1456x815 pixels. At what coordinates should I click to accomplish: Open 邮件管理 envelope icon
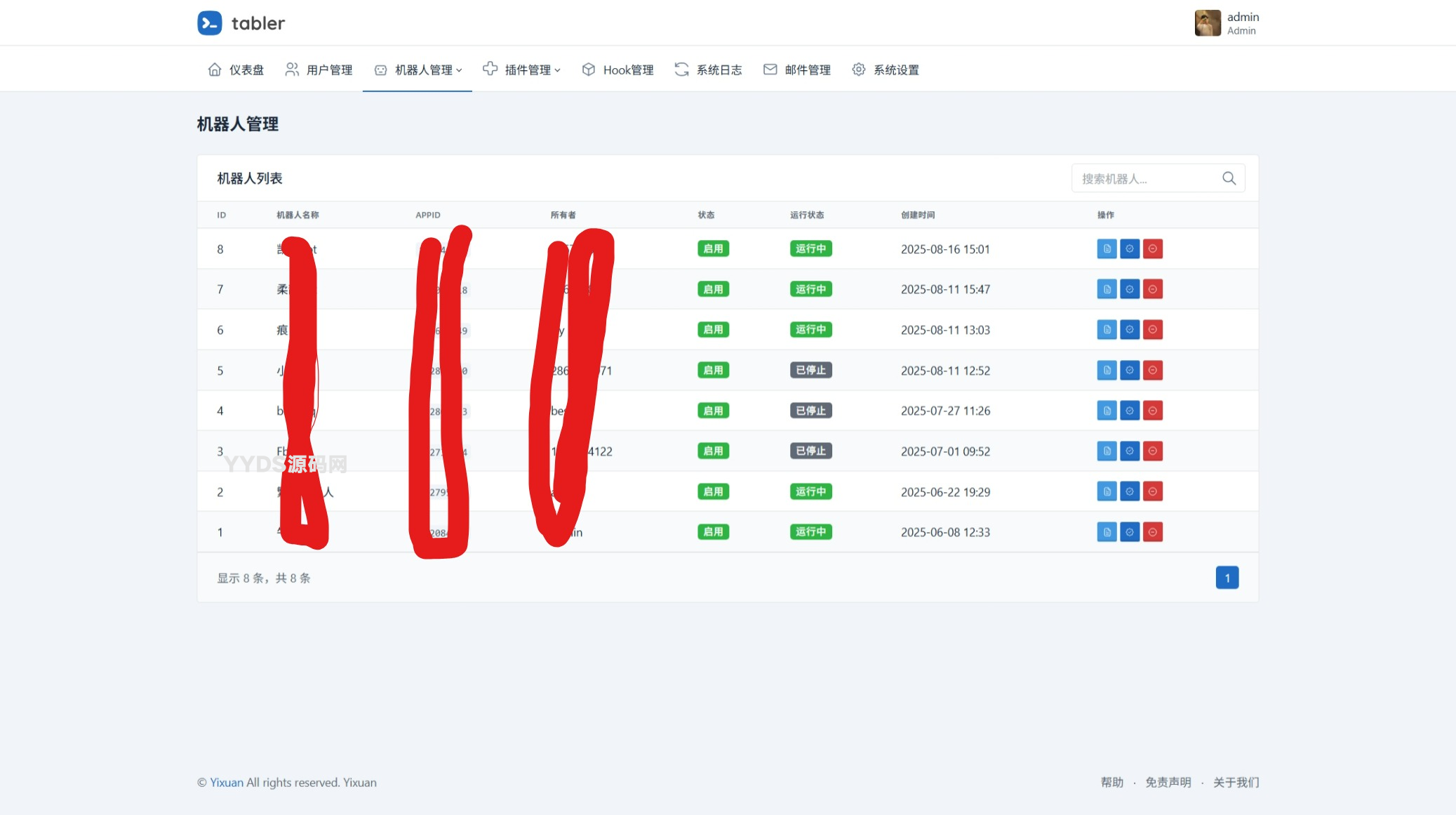point(769,69)
